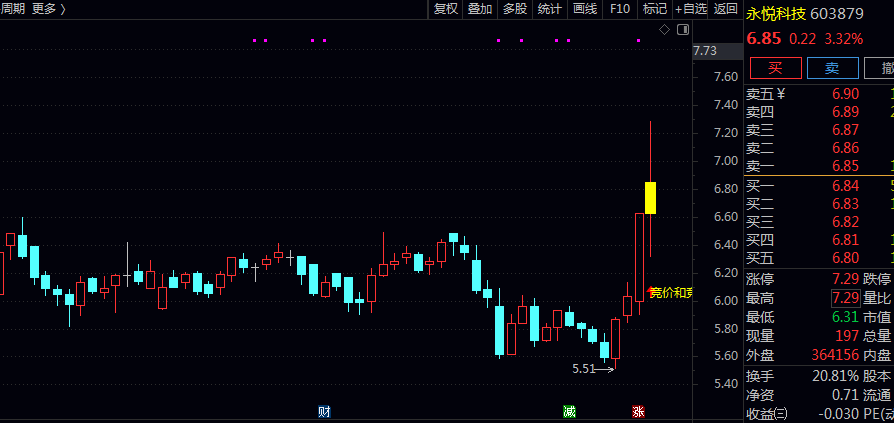Click the 现量 value 197

point(847,336)
